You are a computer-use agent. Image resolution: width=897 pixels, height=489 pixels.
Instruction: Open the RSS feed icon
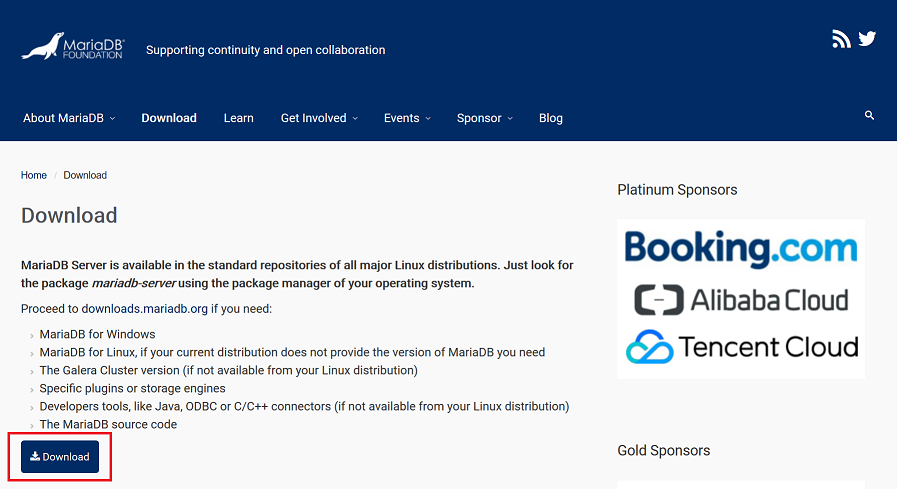[x=841, y=39]
